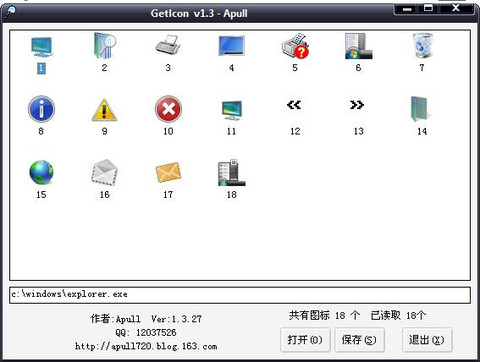Select icon 9, the yellow warning triangle
The height and width of the screenshot is (362, 480).
click(x=105, y=110)
